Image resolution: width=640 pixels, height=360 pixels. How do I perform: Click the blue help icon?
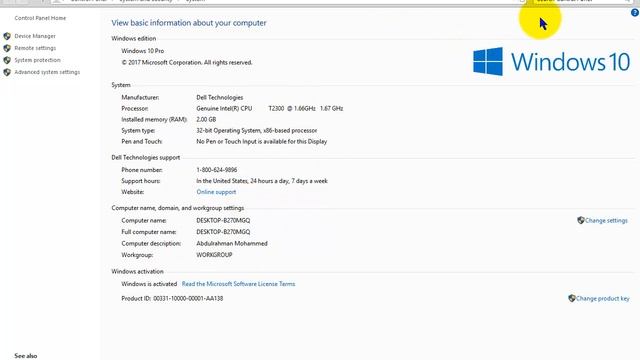pyautogui.click(x=635, y=13)
